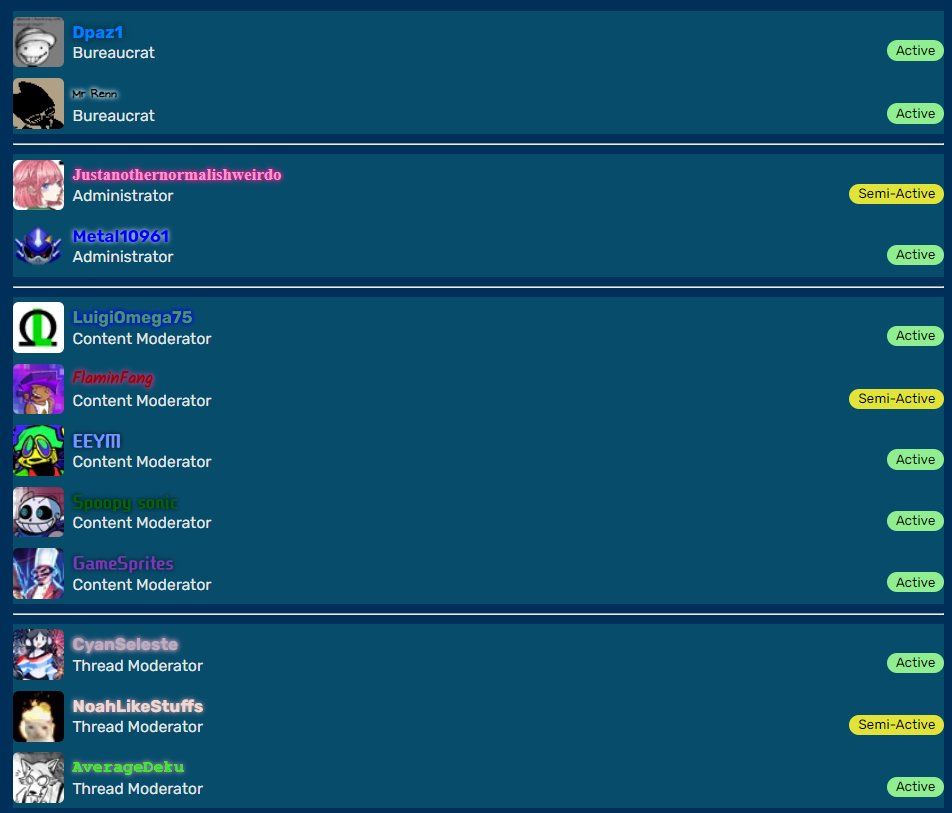Visit LuigiOmega75's user page

132,318
